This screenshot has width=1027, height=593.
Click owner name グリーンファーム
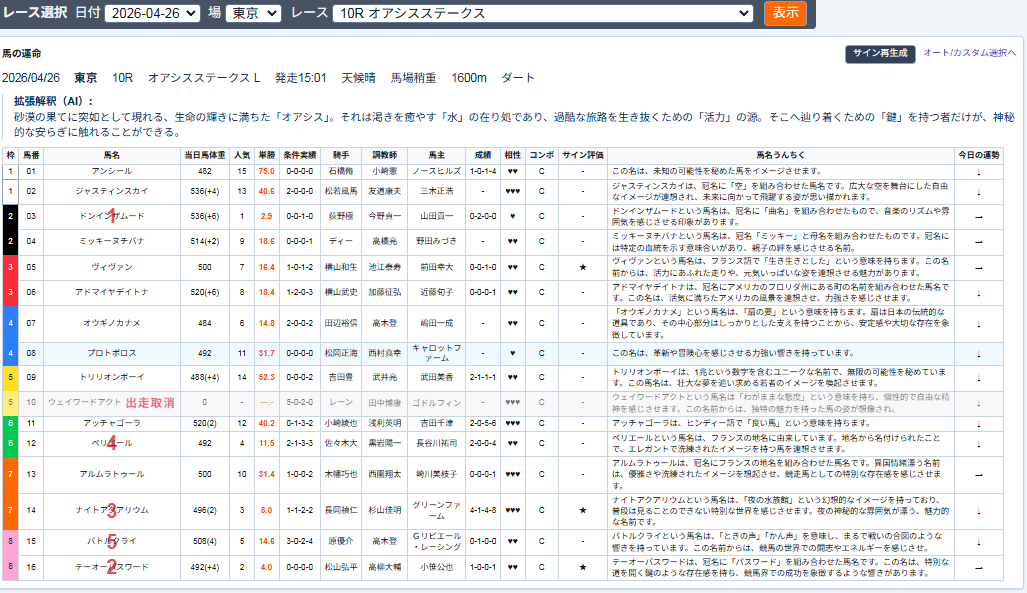tap(437, 510)
